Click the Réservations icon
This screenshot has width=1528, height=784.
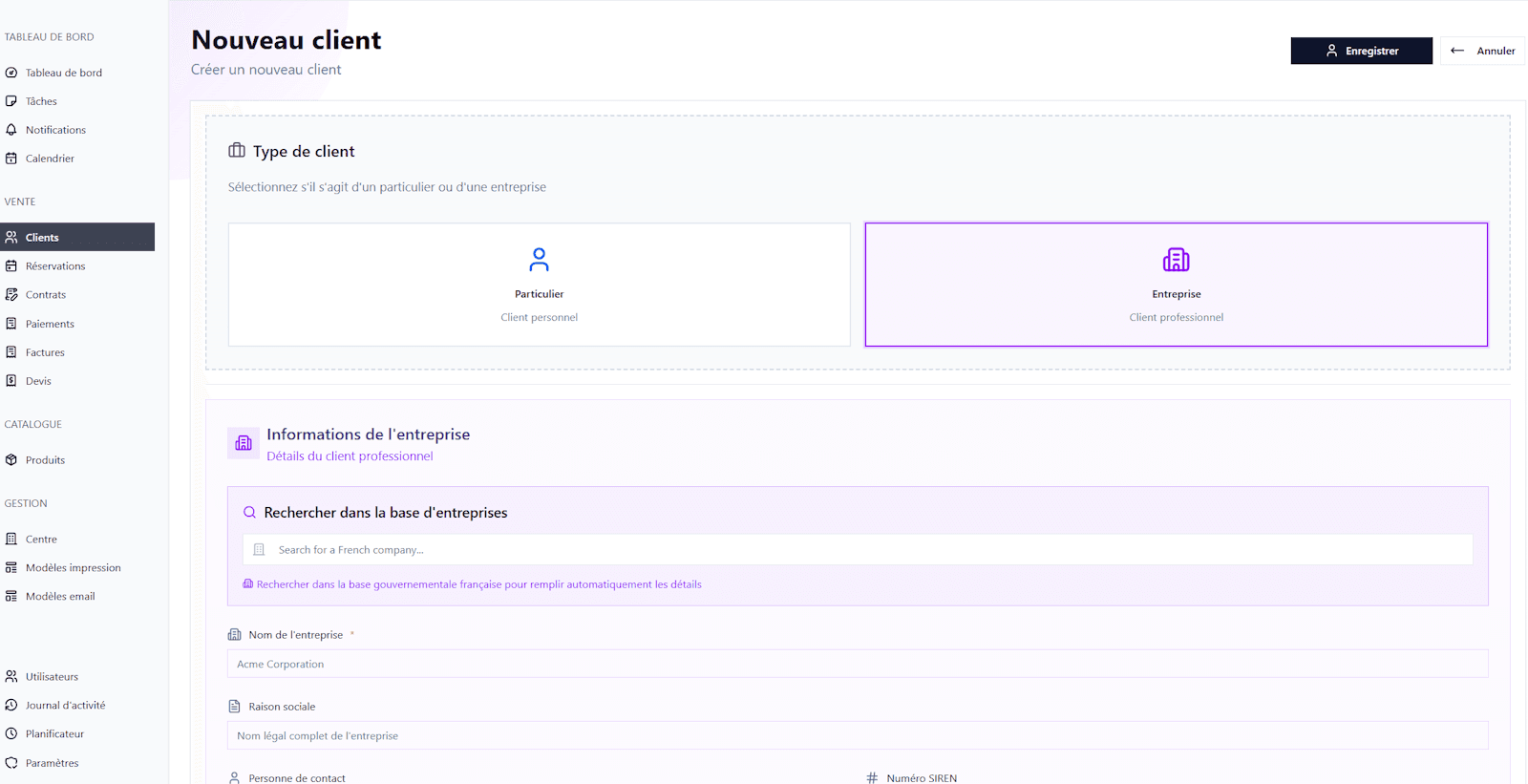[x=11, y=266]
